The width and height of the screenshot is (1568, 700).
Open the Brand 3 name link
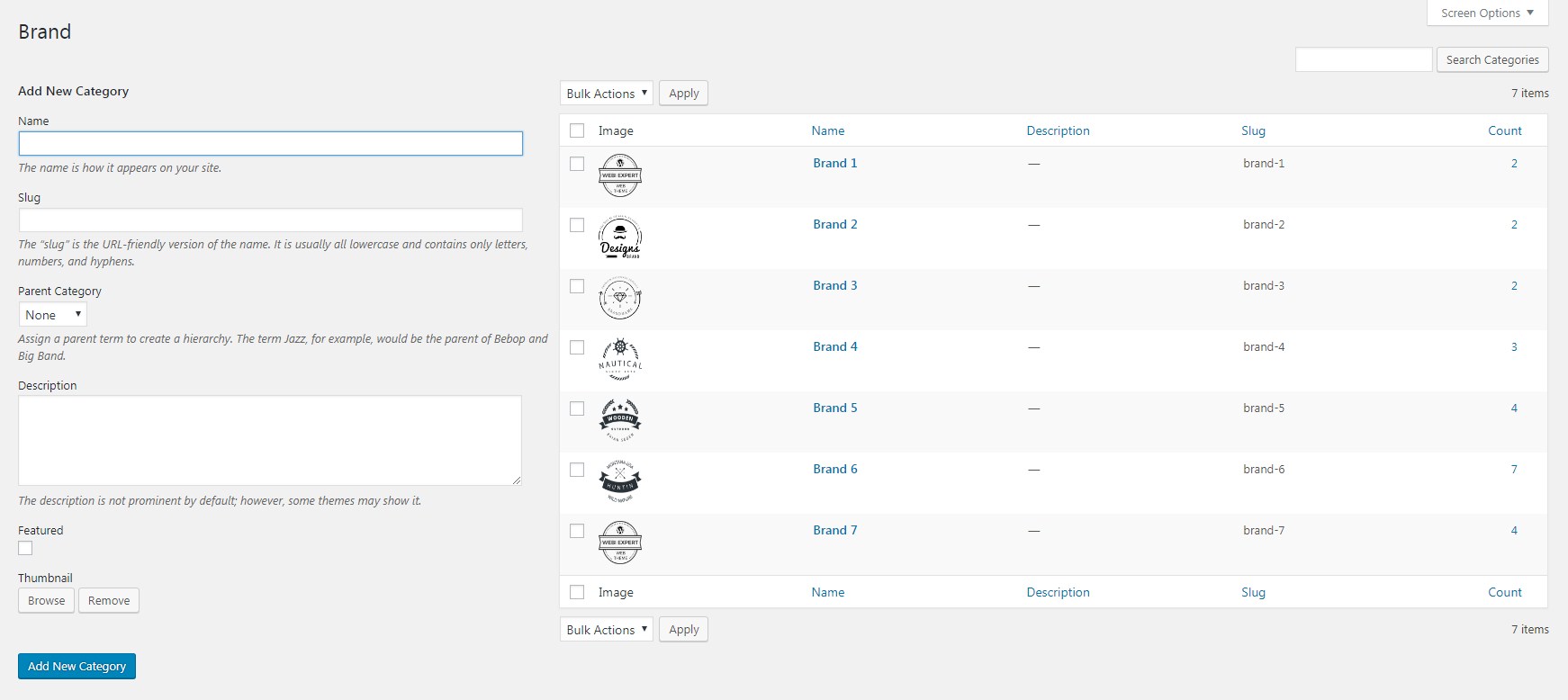(835, 285)
